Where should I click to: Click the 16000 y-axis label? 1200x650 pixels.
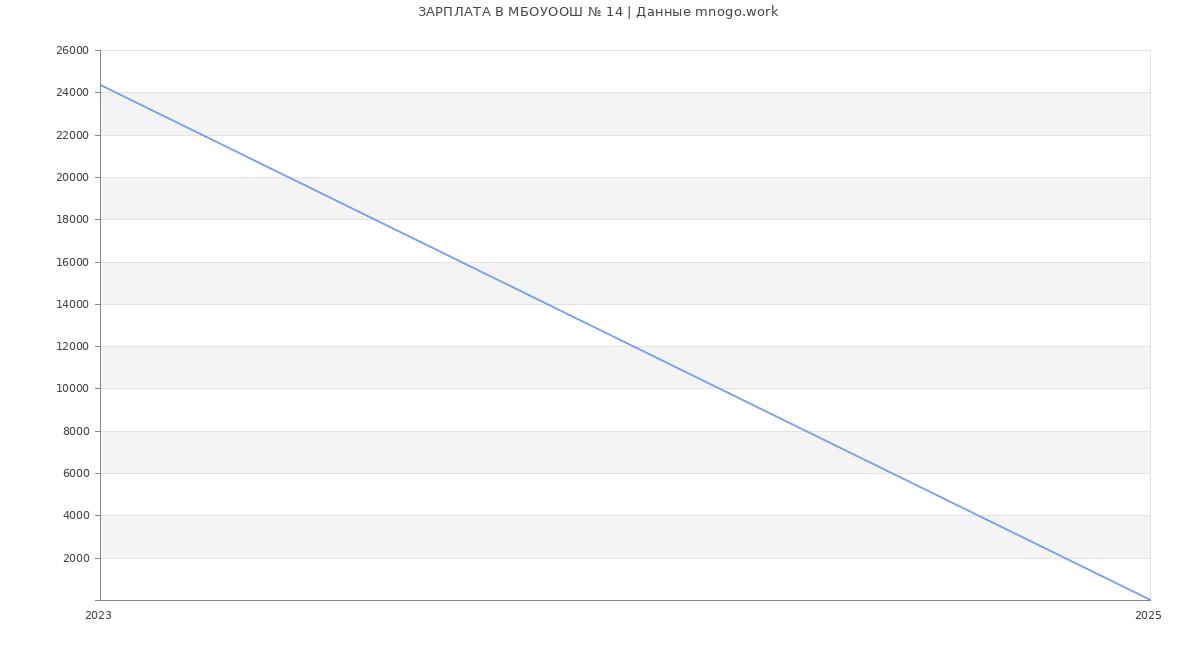72,262
